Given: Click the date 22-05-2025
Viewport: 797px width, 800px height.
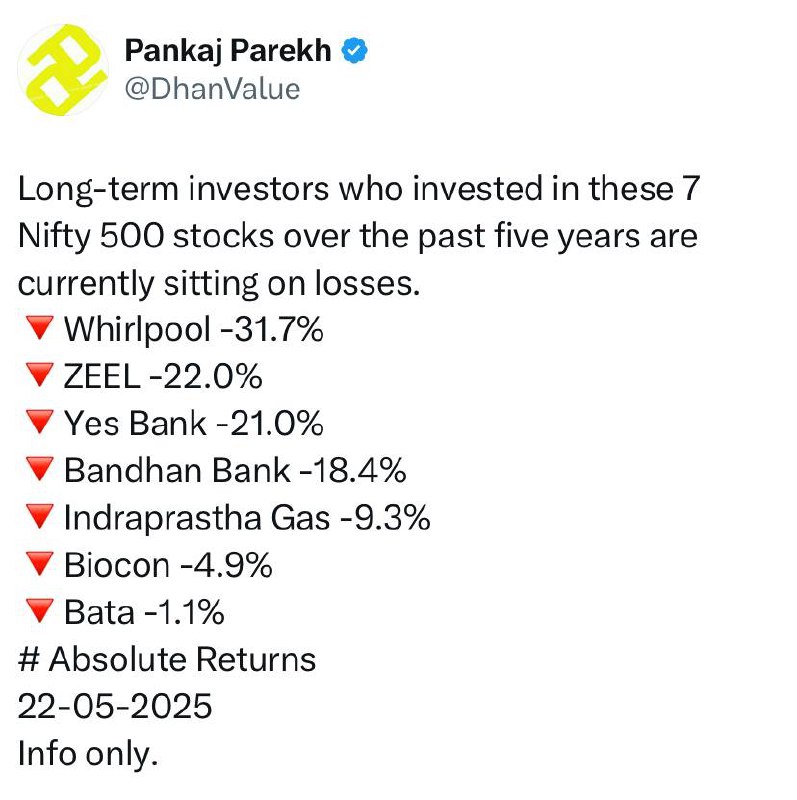Looking at the screenshot, I should click(115, 707).
